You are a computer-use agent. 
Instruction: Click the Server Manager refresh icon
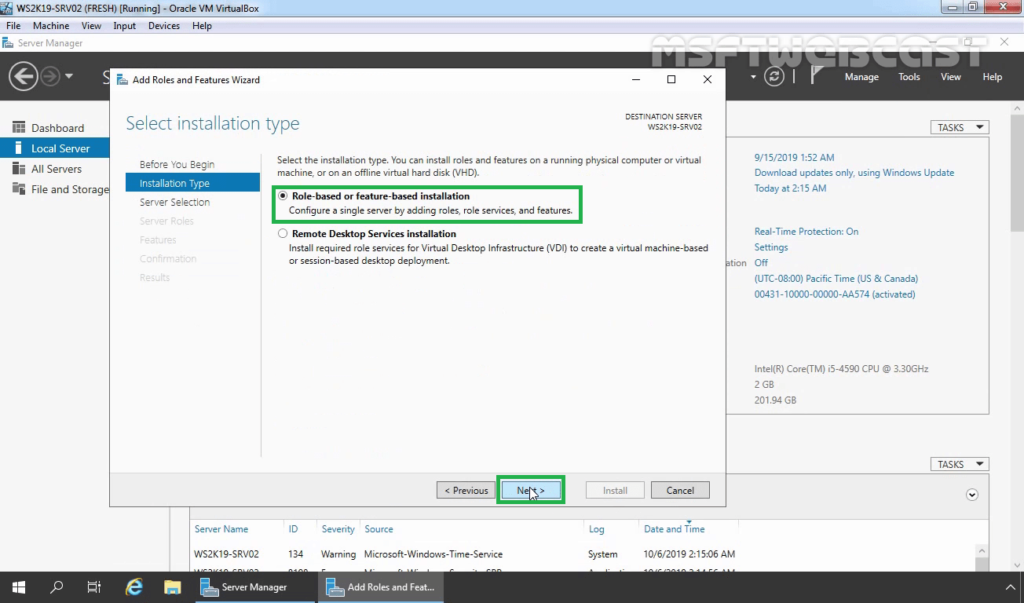pos(774,76)
